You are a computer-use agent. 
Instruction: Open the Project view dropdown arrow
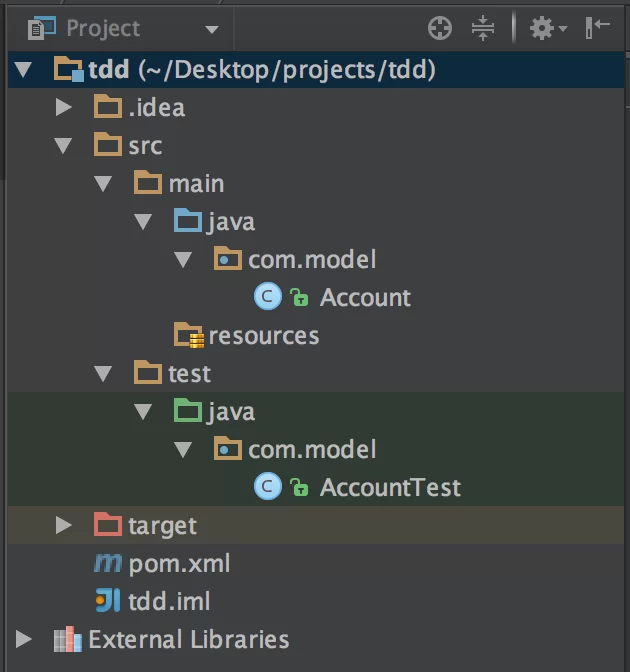(x=212, y=30)
